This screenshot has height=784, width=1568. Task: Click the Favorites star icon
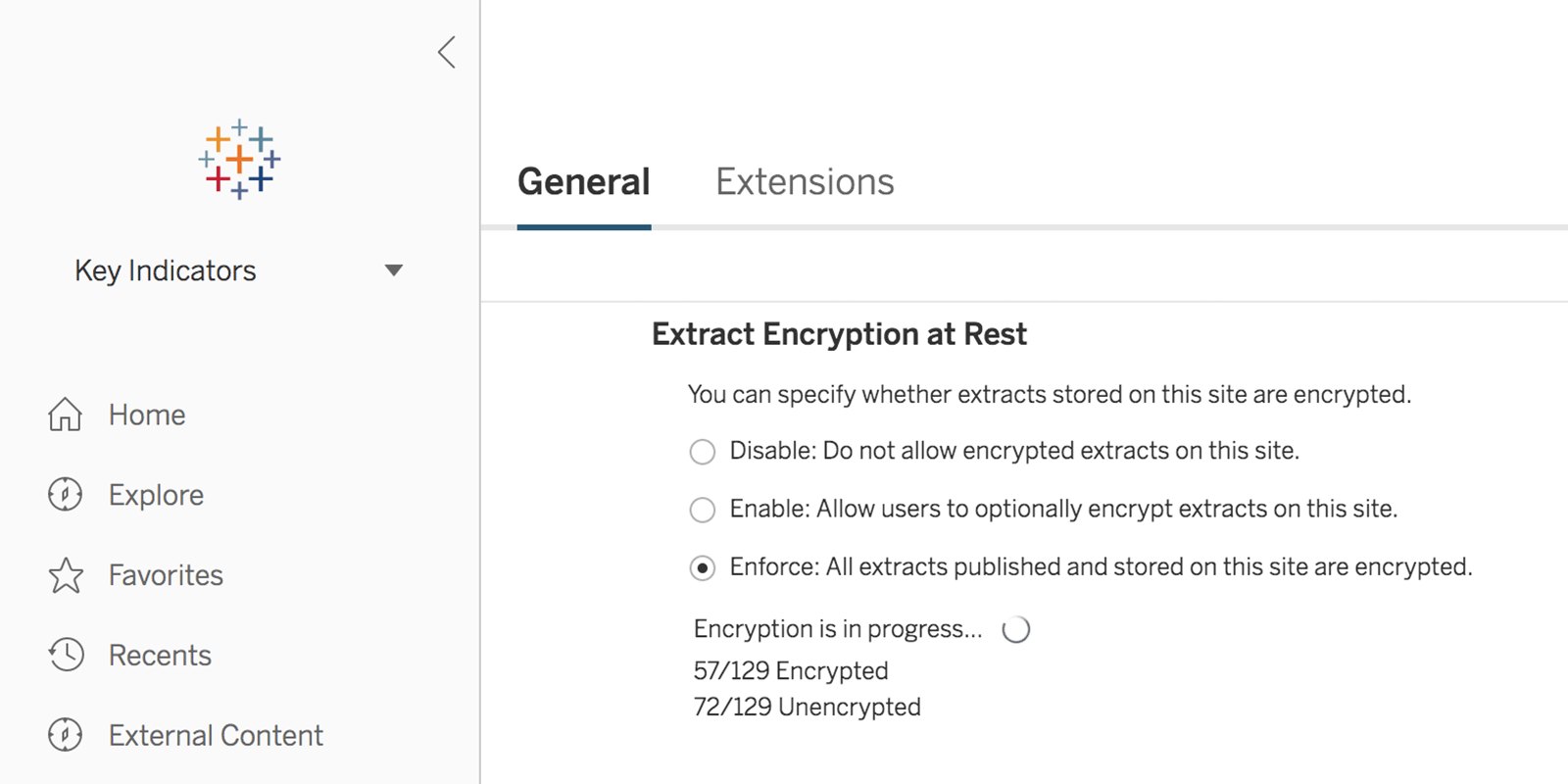(x=66, y=575)
